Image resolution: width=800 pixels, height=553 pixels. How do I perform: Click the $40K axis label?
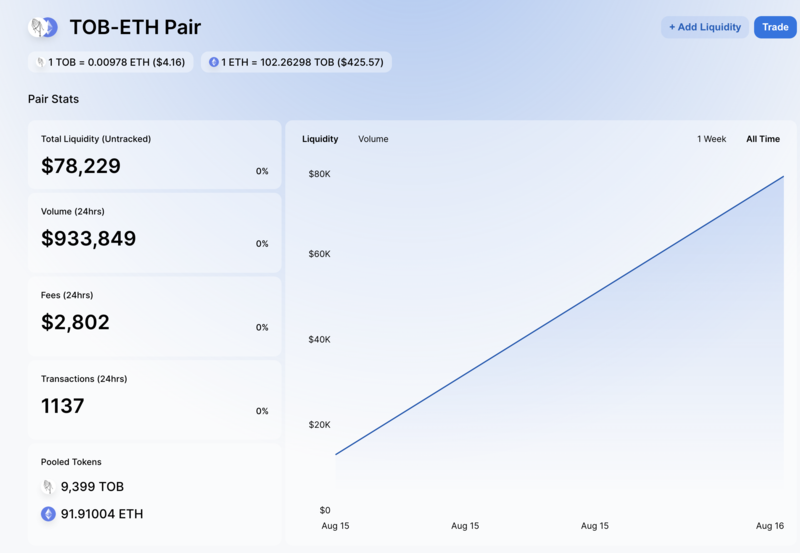click(319, 339)
